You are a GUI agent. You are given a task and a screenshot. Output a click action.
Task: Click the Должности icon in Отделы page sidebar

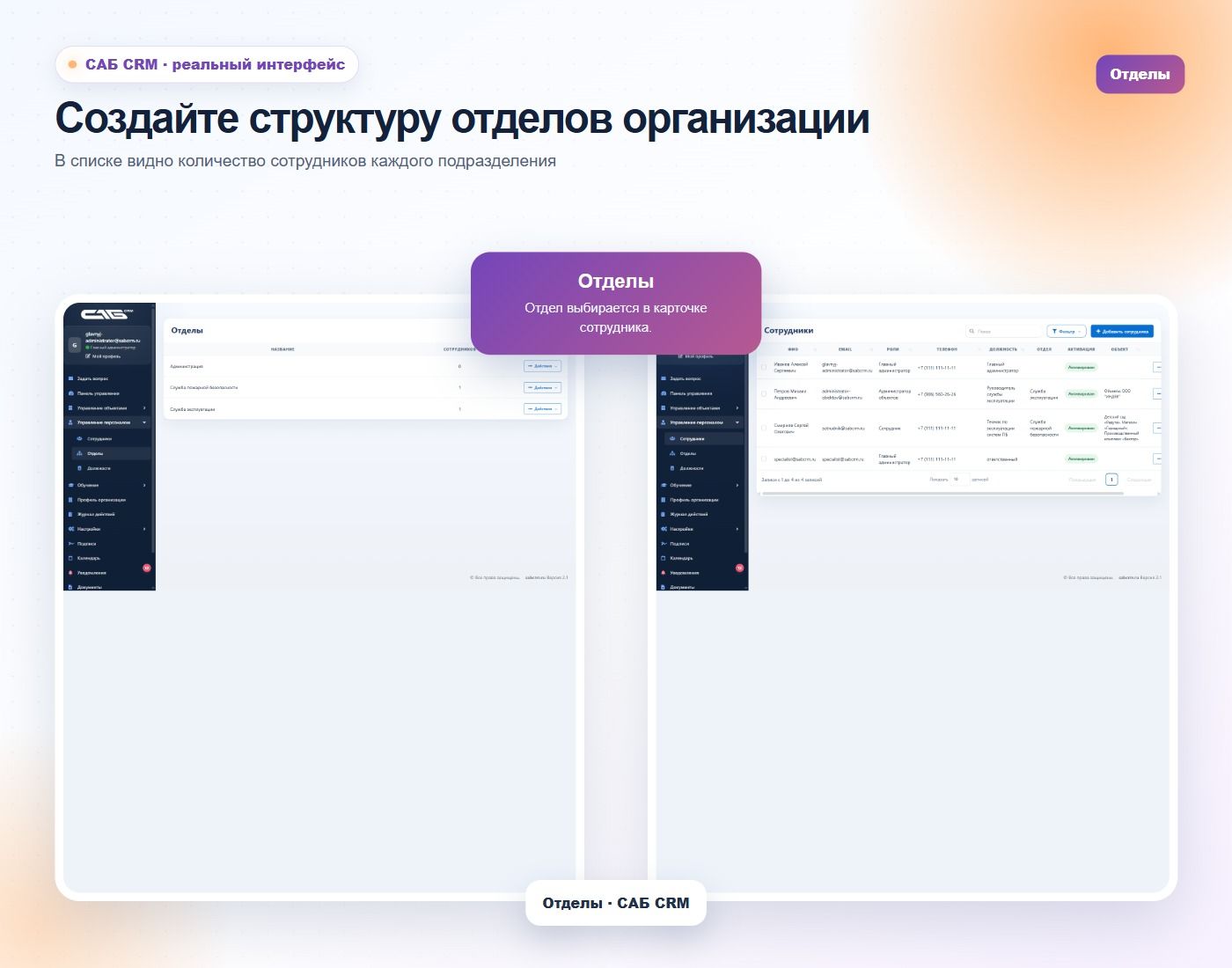[x=80, y=468]
